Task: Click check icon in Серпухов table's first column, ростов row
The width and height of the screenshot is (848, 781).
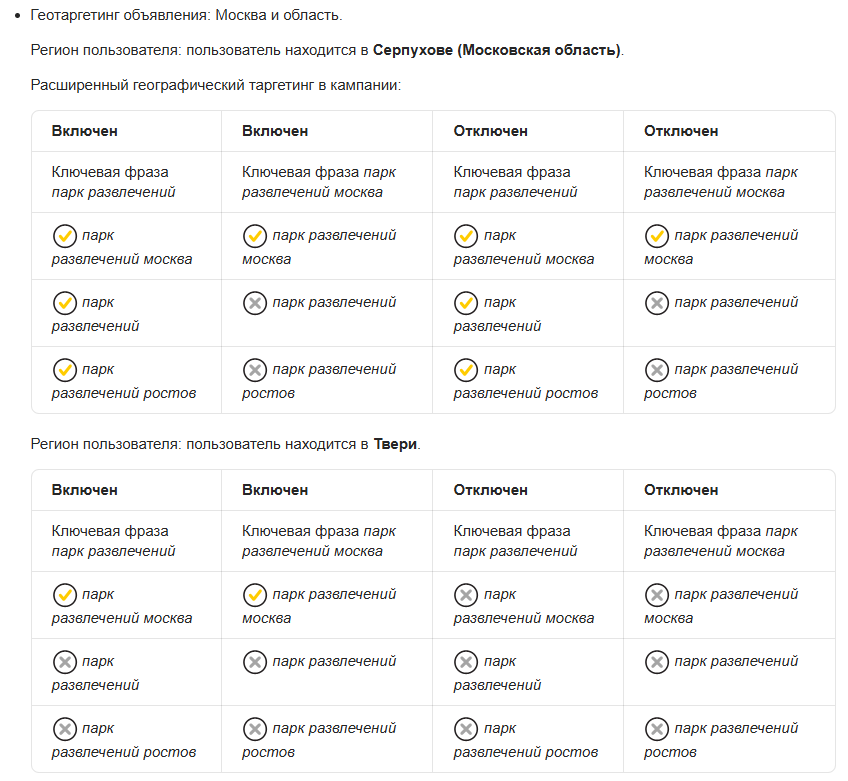Action: tap(64, 370)
